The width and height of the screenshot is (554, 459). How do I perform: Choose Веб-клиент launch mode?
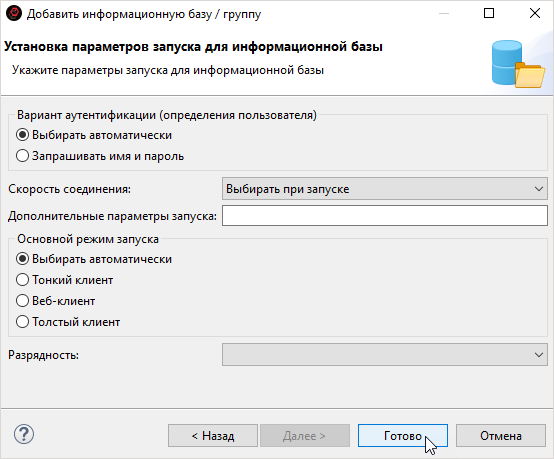(x=56, y=301)
